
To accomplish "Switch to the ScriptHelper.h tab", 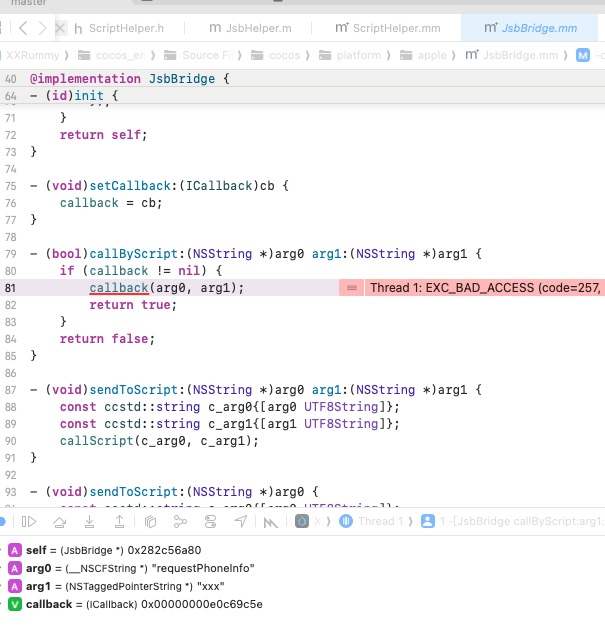I will (x=119, y=28).
